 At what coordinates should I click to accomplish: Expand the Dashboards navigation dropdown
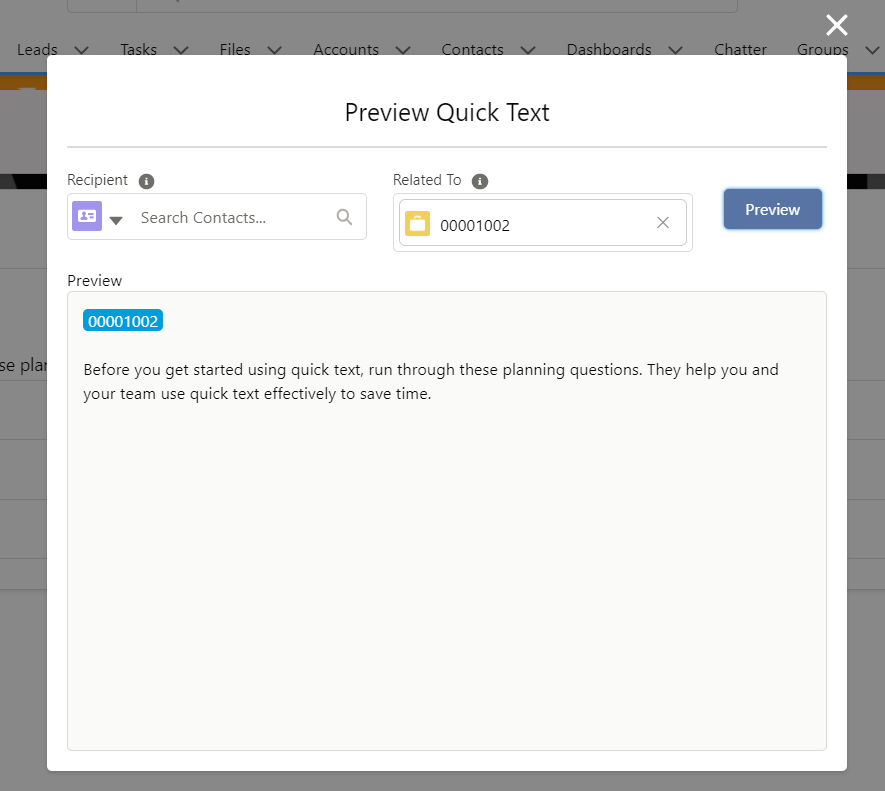pos(675,49)
